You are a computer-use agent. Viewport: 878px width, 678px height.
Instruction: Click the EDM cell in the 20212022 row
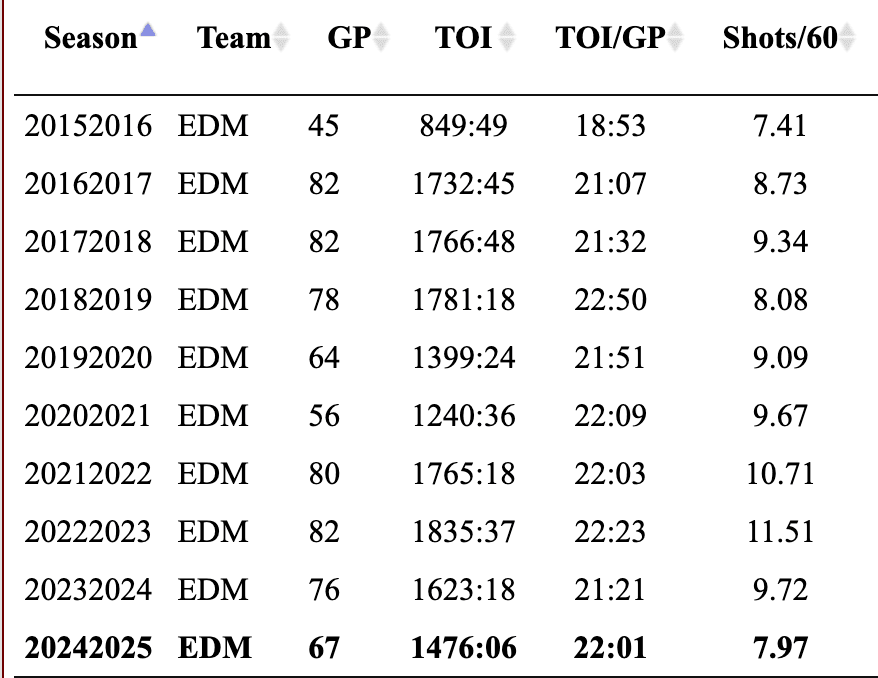coord(213,474)
